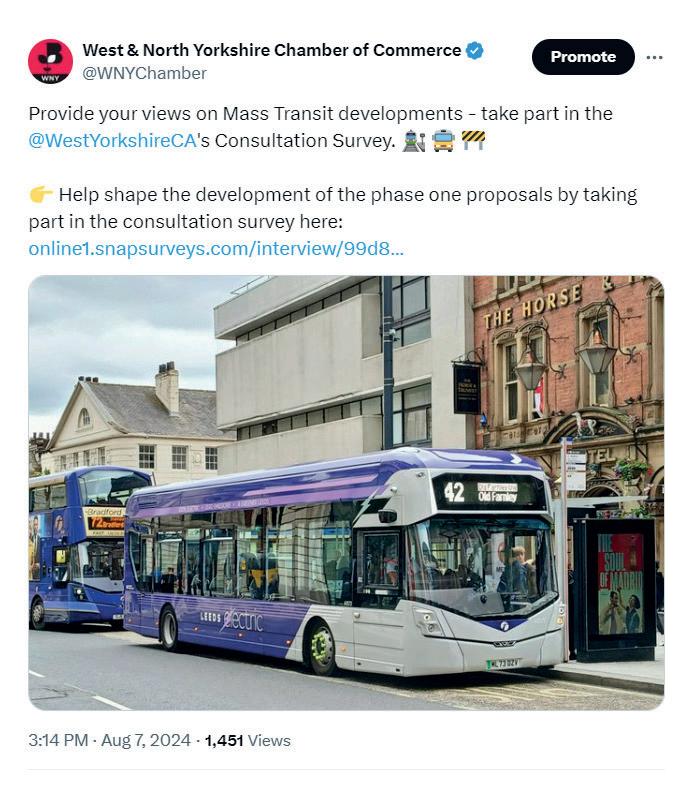Click the West & North Yorkshire Chamber name
The height and width of the screenshot is (800, 693).
click(271, 51)
